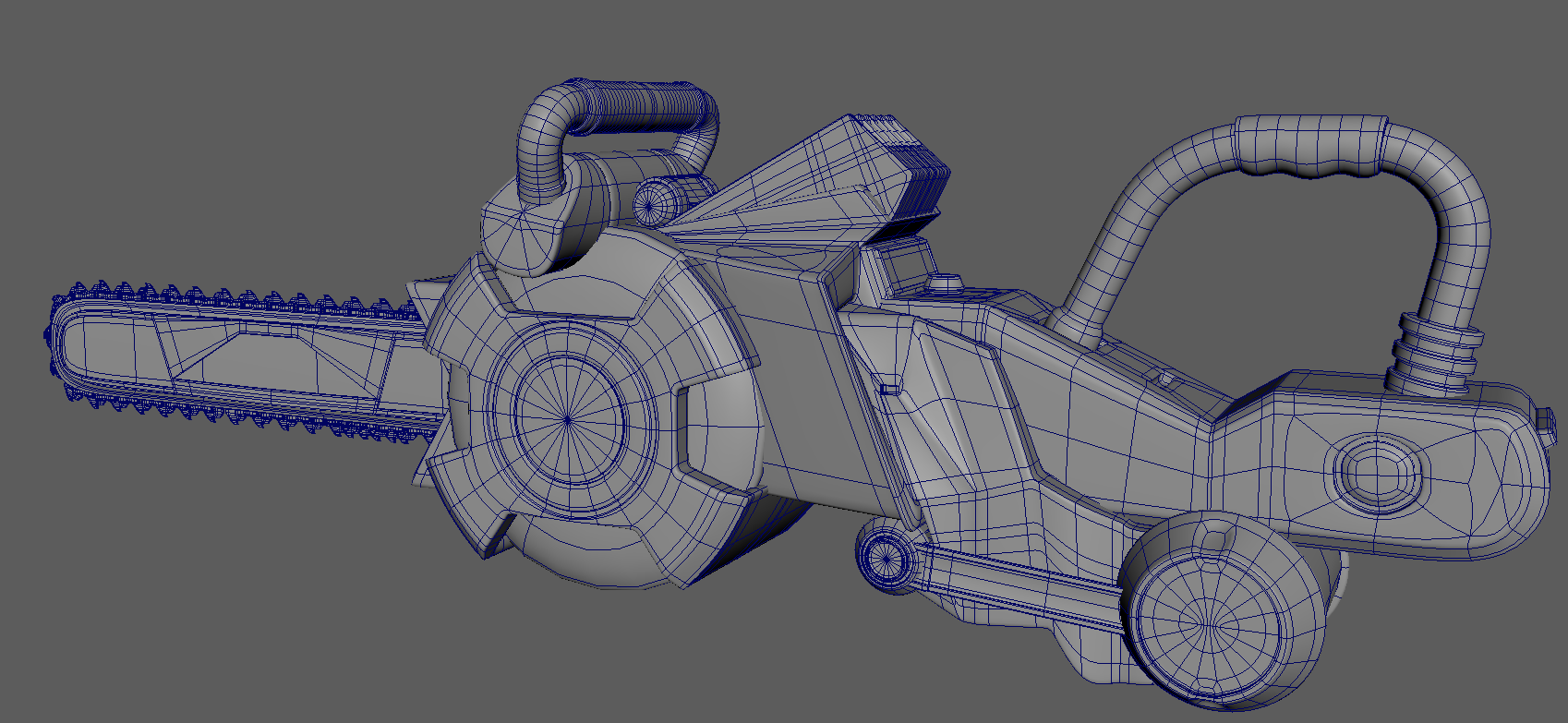Click the ribbed grip of the front top handle

click(x=646, y=98)
